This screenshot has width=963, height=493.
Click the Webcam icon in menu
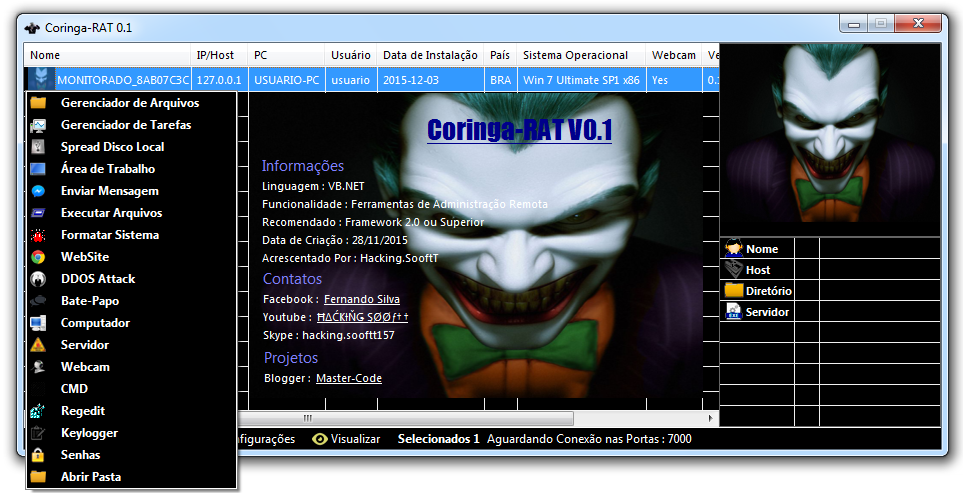pos(38,367)
